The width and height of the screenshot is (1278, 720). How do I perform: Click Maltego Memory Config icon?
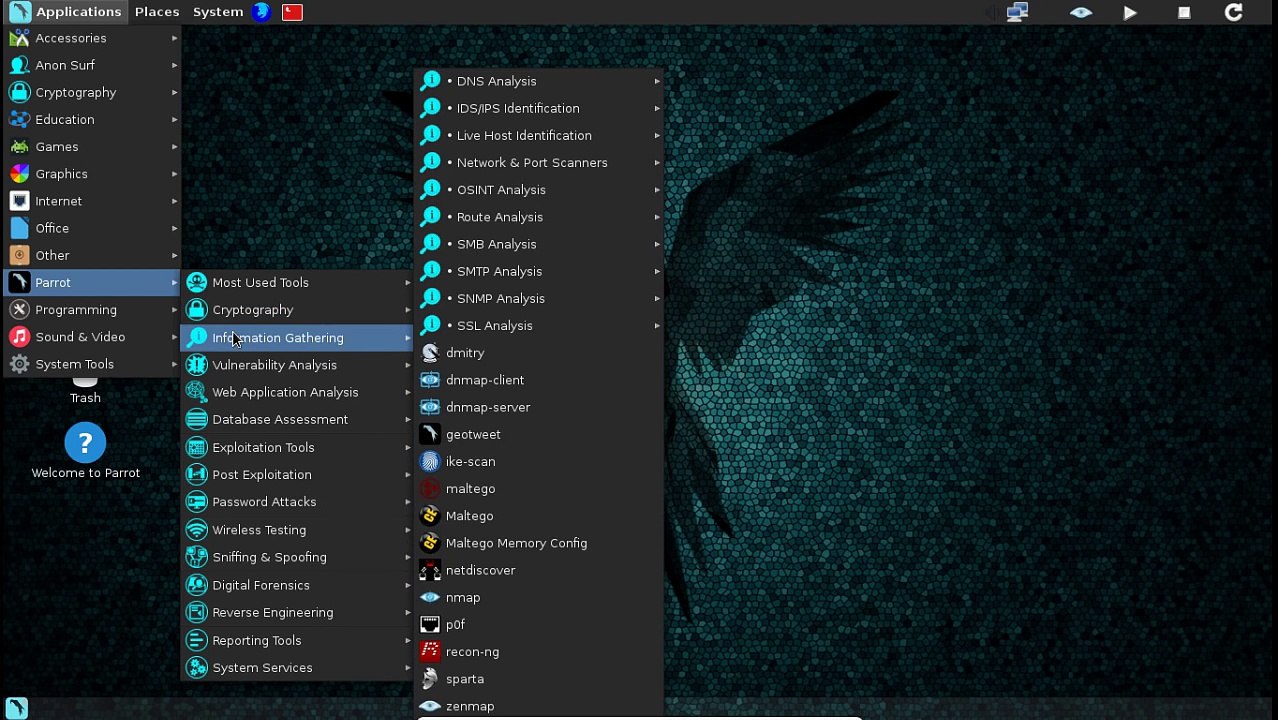(430, 543)
